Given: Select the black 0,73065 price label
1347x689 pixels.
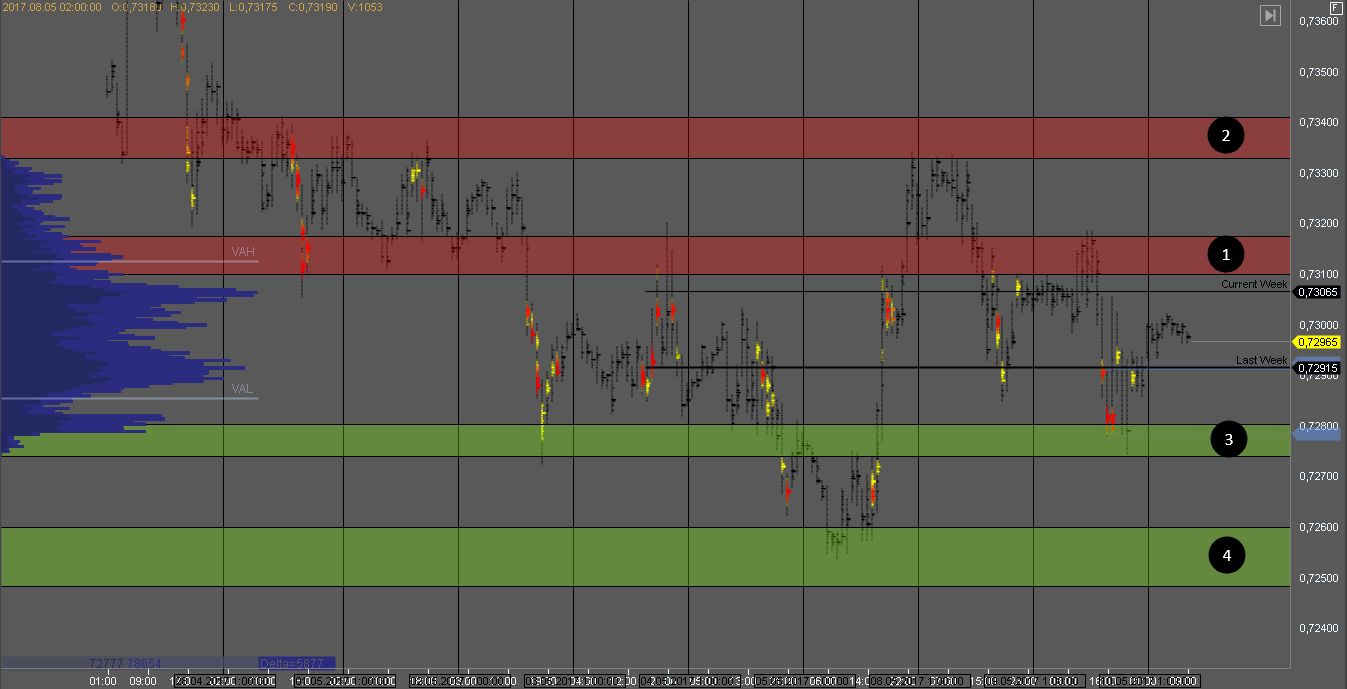Looking at the screenshot, I should 1317,292.
